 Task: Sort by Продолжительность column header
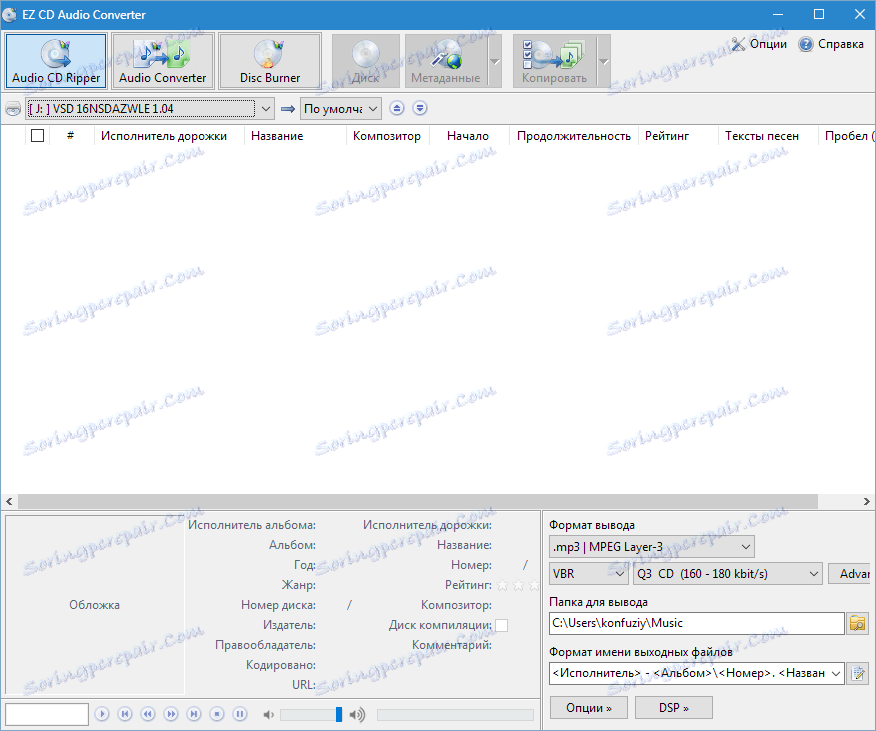pos(574,136)
